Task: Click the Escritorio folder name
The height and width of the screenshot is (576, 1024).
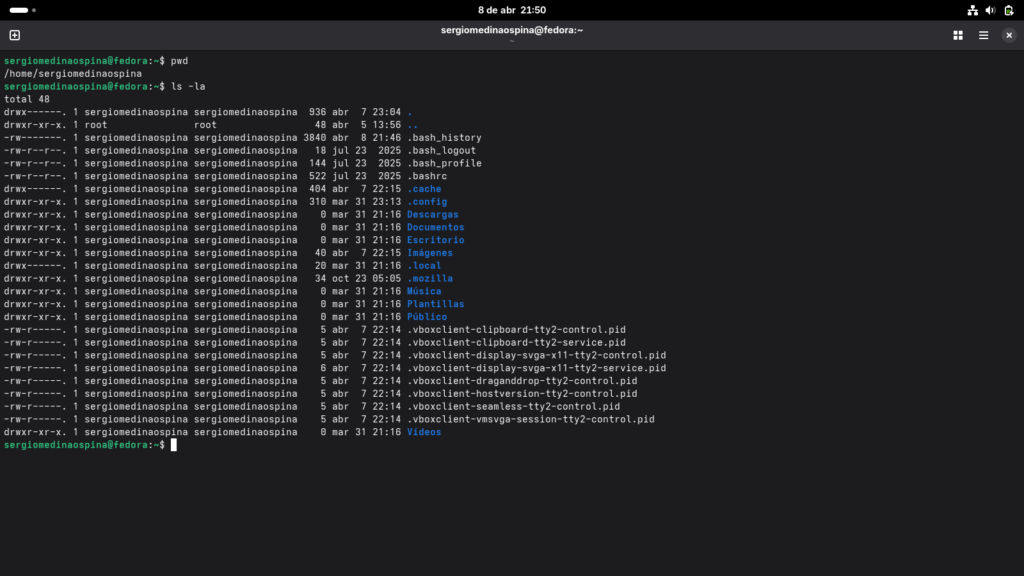Action: pos(434,240)
